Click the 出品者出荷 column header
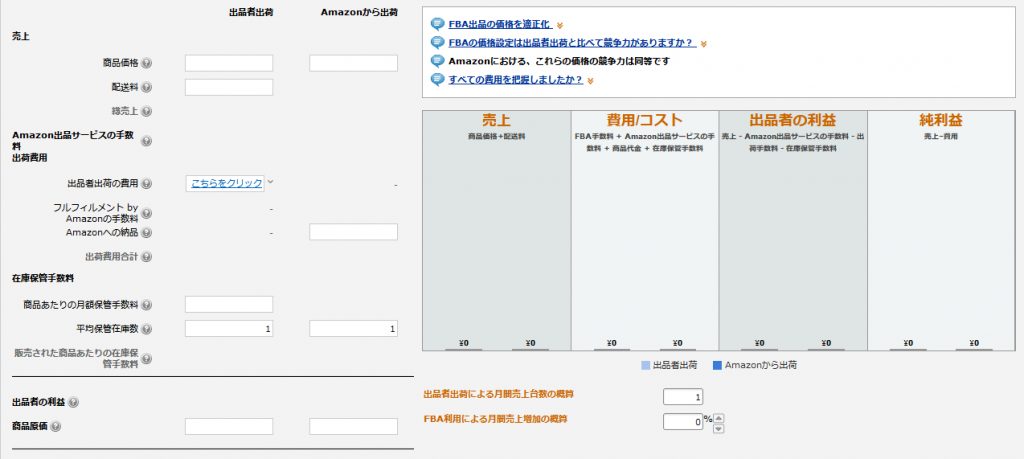Screen dimensions: 1024x459 click(x=251, y=12)
